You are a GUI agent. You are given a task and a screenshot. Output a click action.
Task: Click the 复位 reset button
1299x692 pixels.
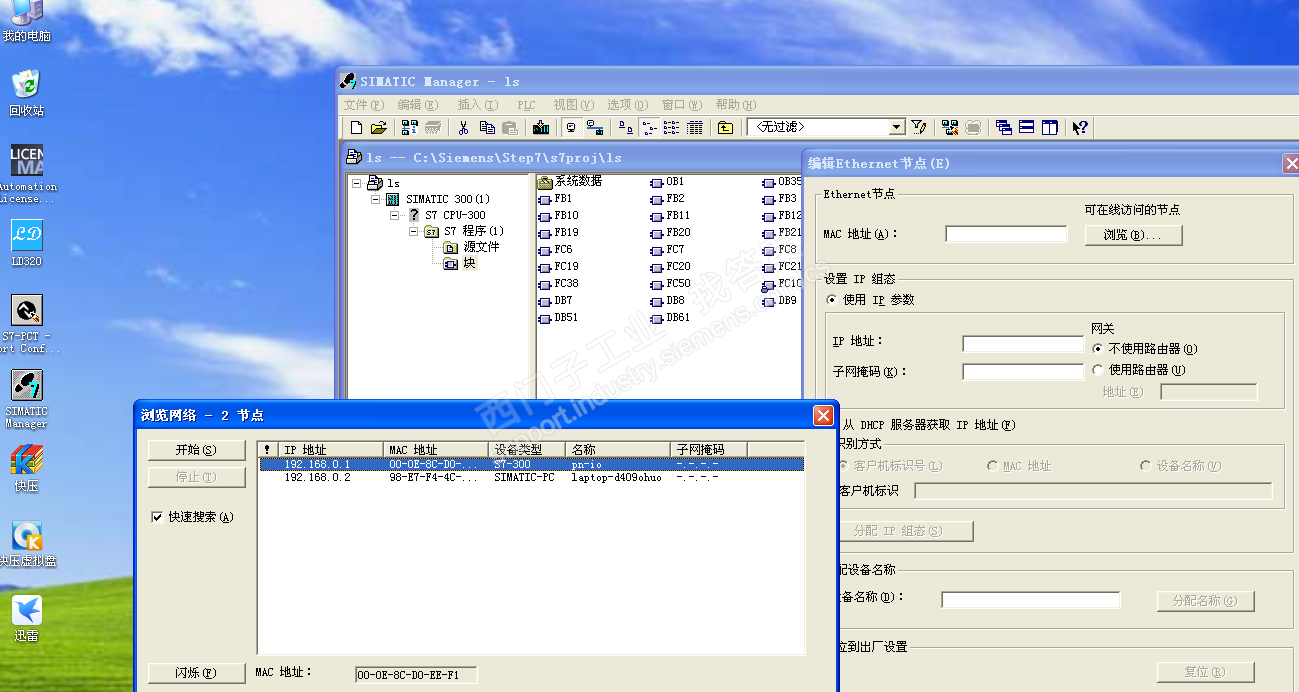[x=1205, y=672]
